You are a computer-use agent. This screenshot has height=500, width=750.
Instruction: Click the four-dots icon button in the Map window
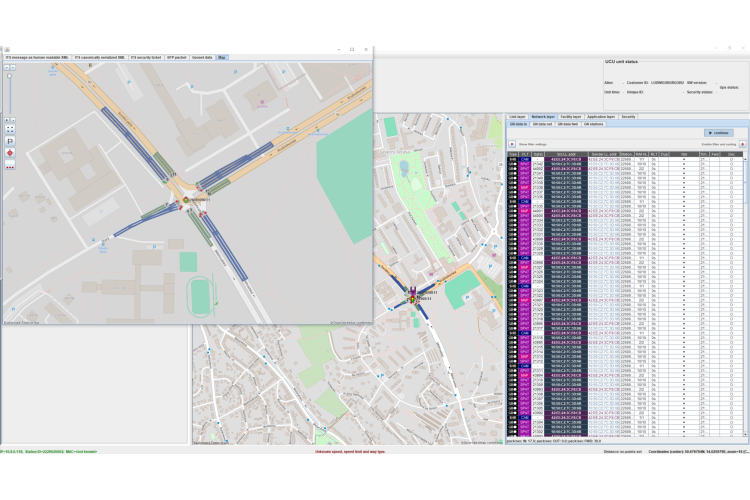pos(10,130)
